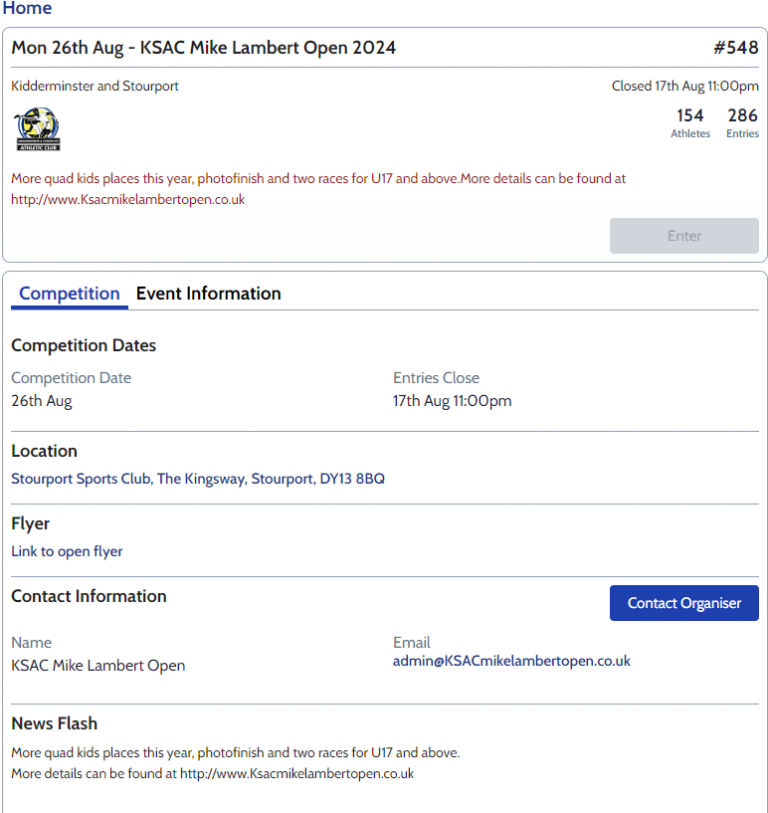768x813 pixels.
Task: Open the red Ksacmikelambertopen.co.uk website URL
Action: [128, 199]
